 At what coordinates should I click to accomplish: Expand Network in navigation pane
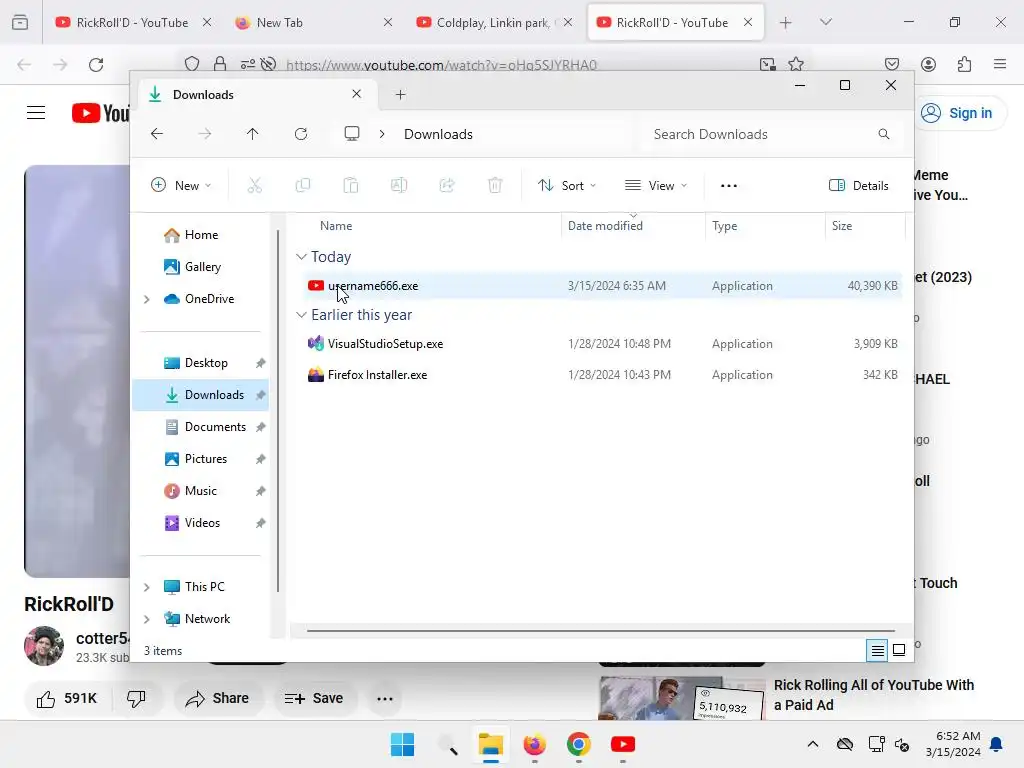[x=147, y=619]
